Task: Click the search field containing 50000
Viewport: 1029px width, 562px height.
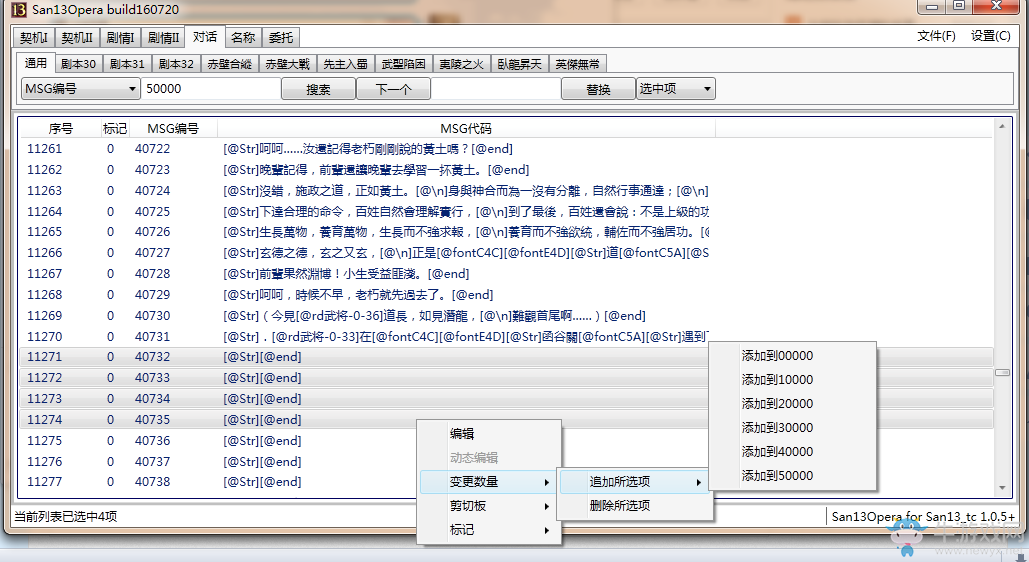Action: 211,89
